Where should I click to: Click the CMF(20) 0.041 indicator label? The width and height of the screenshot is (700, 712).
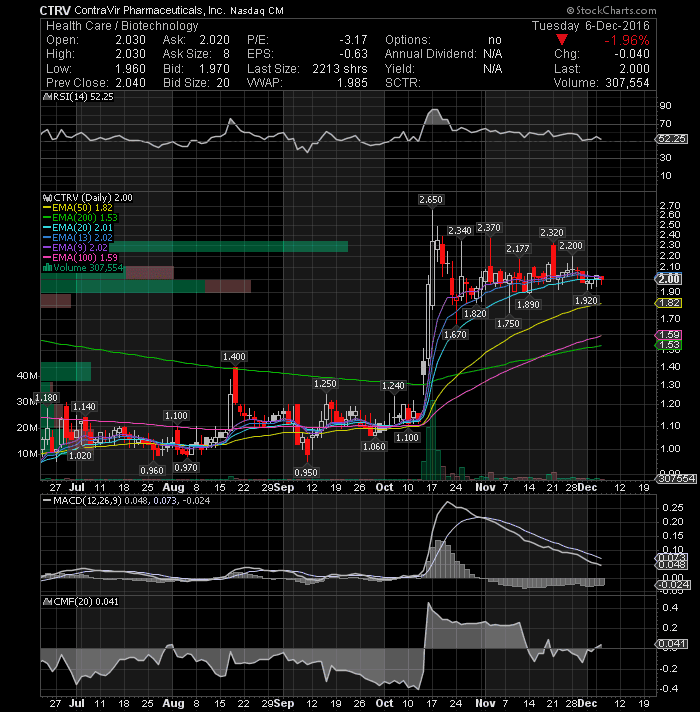tap(80, 602)
